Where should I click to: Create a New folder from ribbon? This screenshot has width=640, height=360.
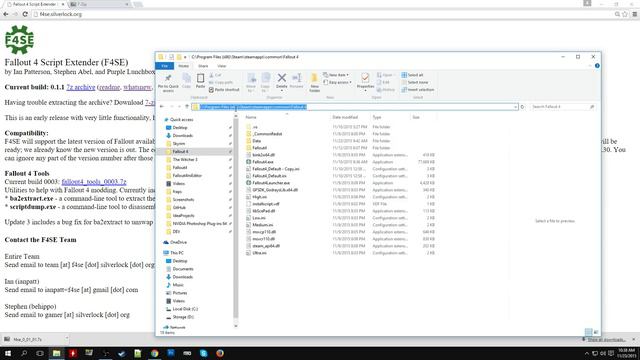pyautogui.click(x=314, y=82)
